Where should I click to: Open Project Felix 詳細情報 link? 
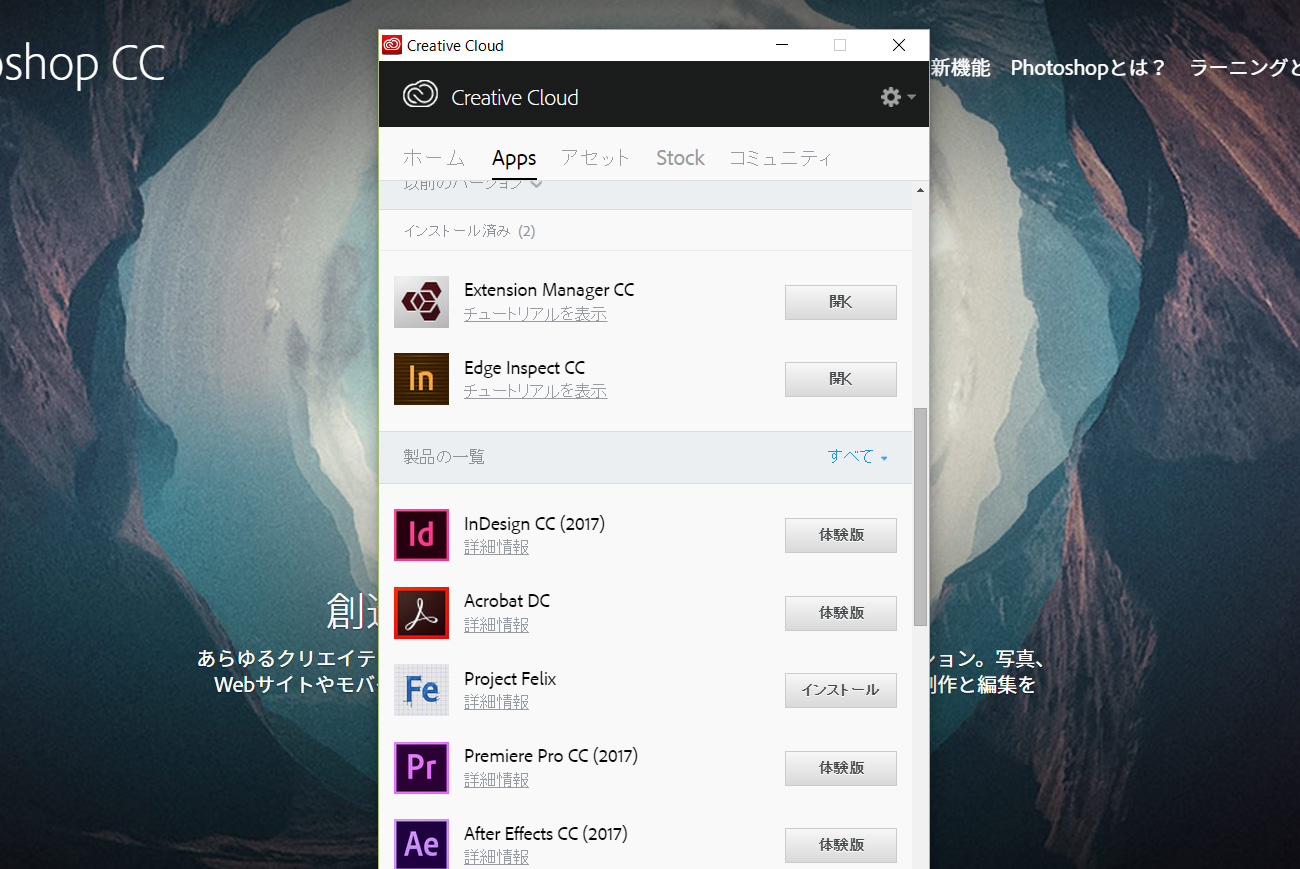click(x=497, y=702)
